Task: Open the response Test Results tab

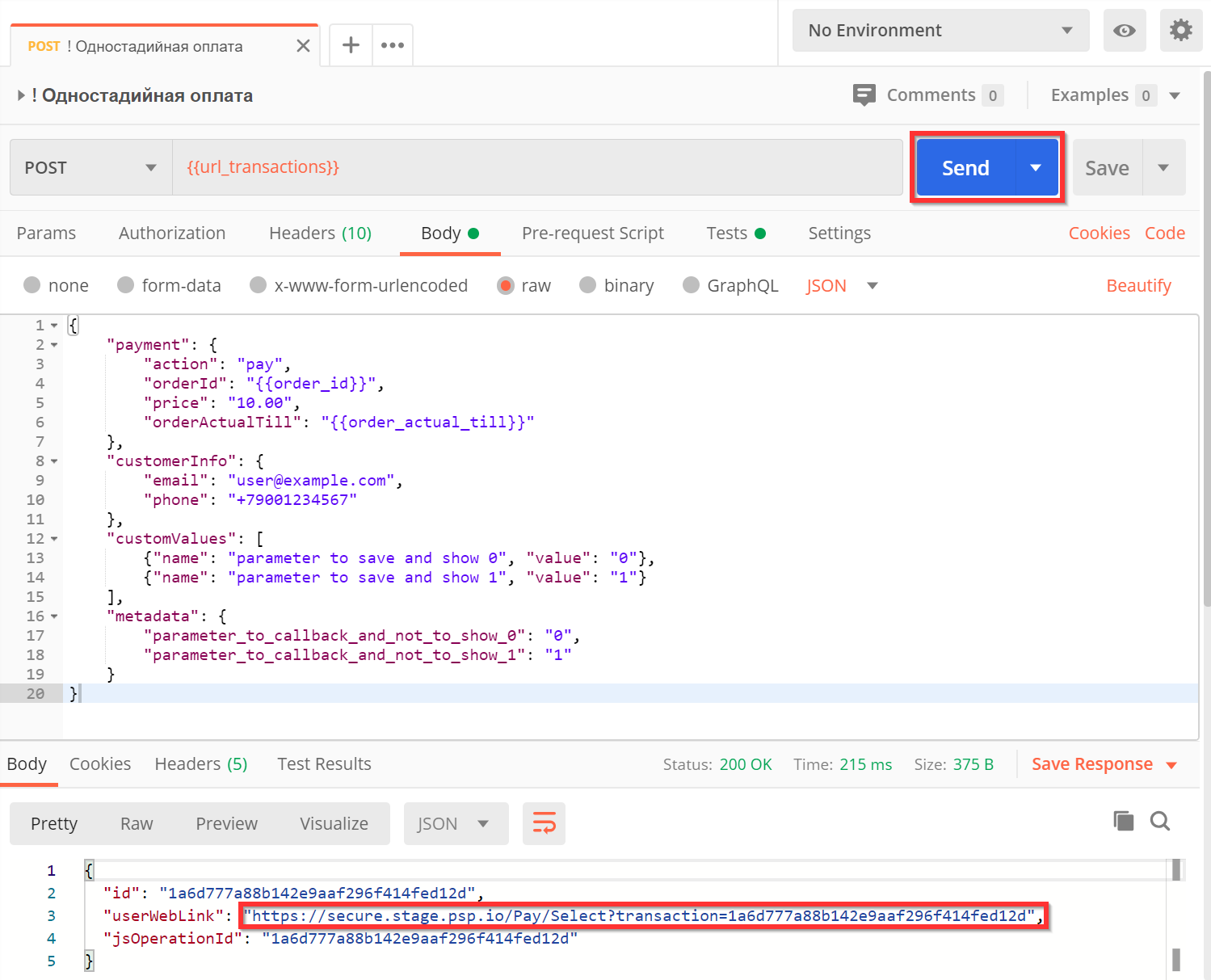Action: [x=324, y=764]
